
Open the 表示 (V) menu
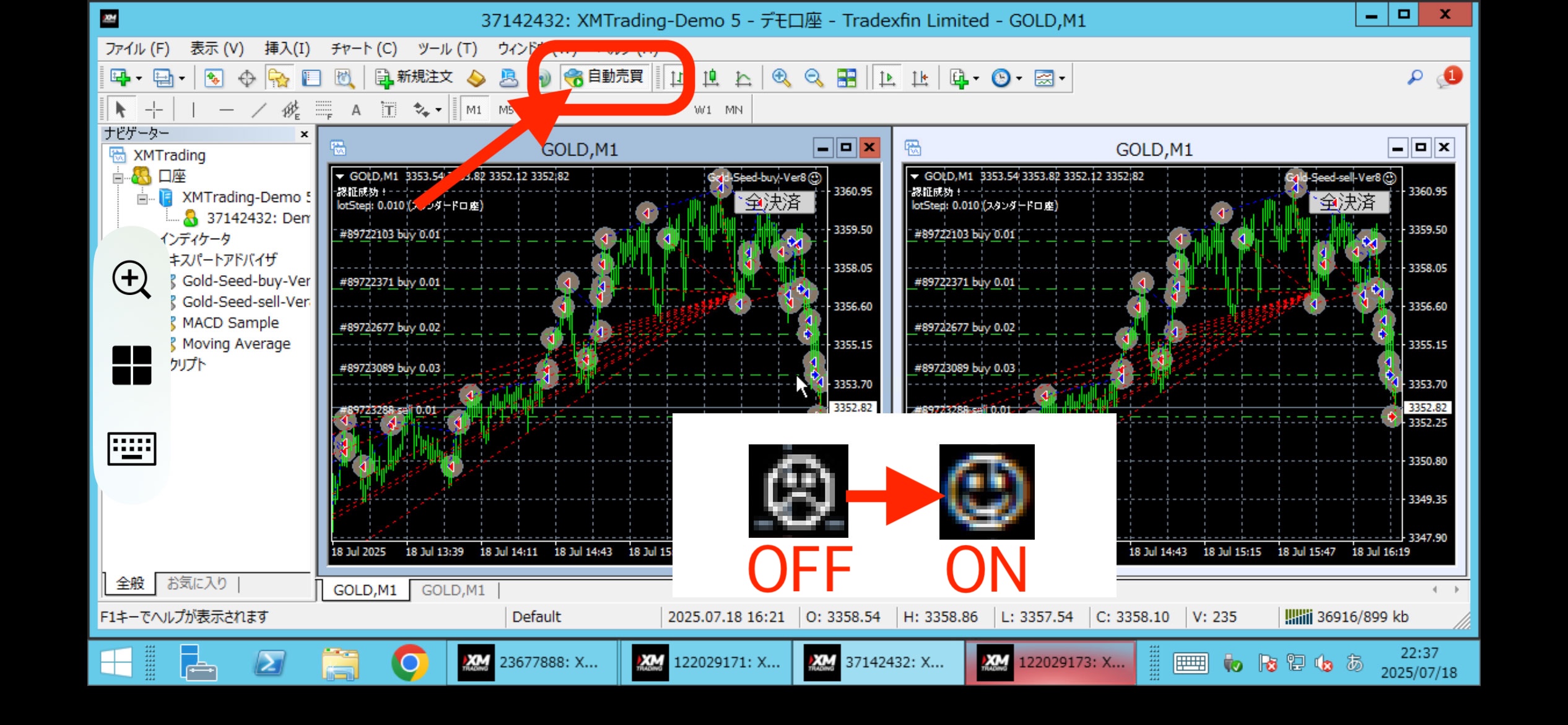pyautogui.click(x=217, y=48)
